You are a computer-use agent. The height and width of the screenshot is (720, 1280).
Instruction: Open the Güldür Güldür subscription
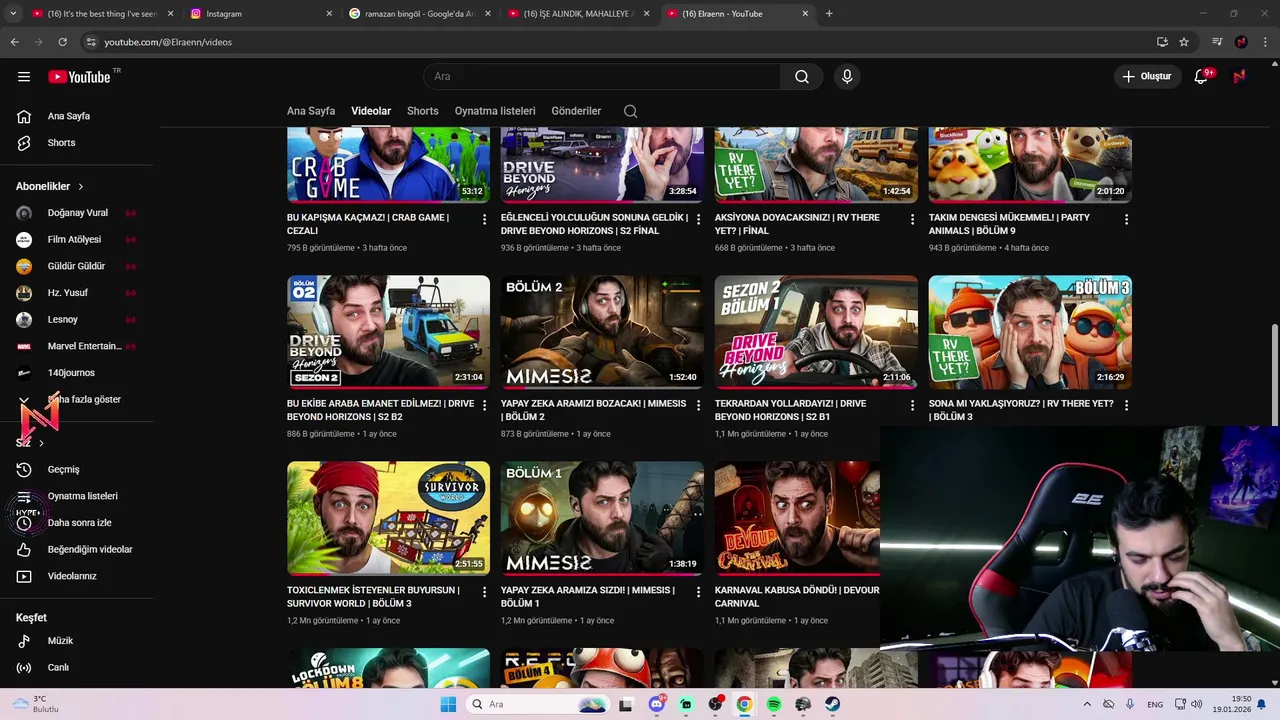(77, 266)
